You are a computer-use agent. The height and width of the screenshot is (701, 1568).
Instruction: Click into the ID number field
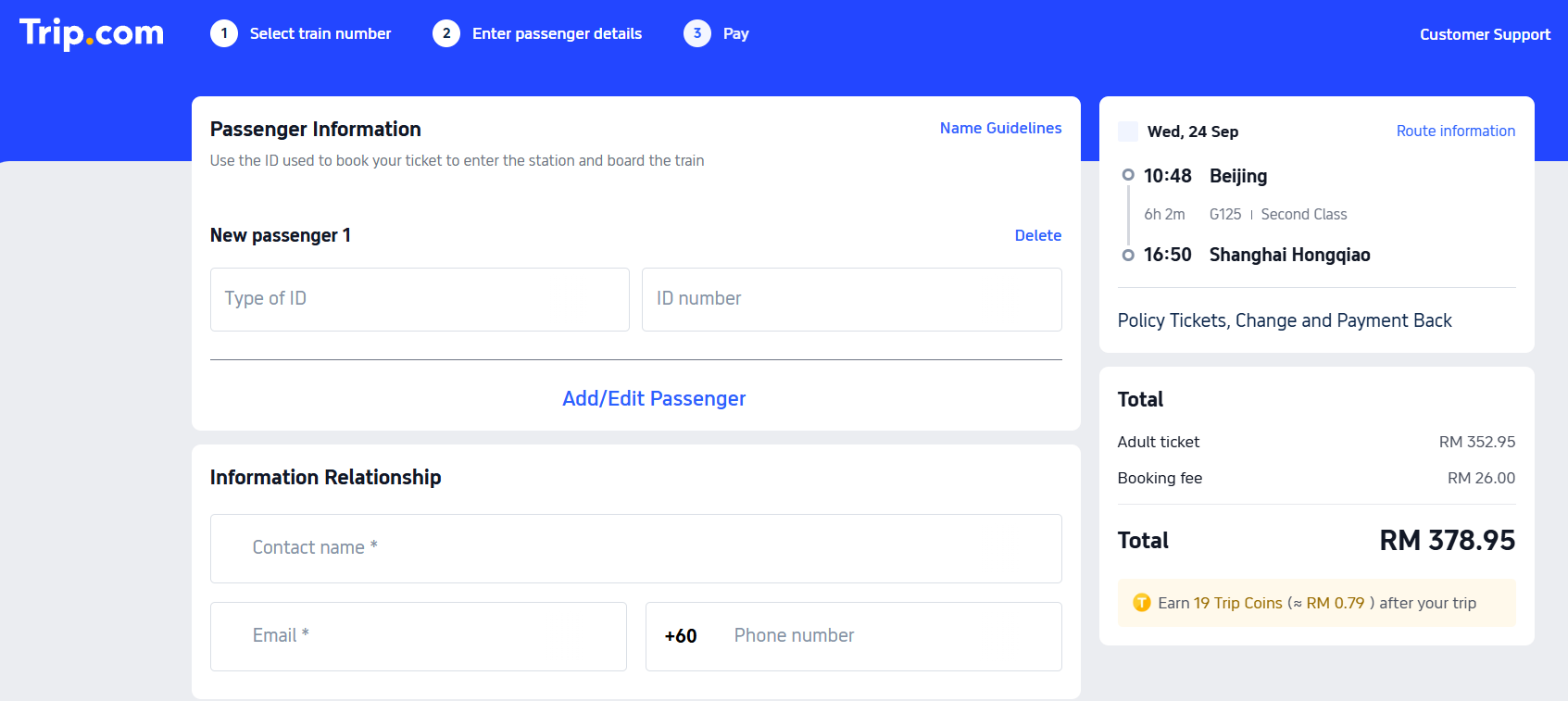pos(851,299)
